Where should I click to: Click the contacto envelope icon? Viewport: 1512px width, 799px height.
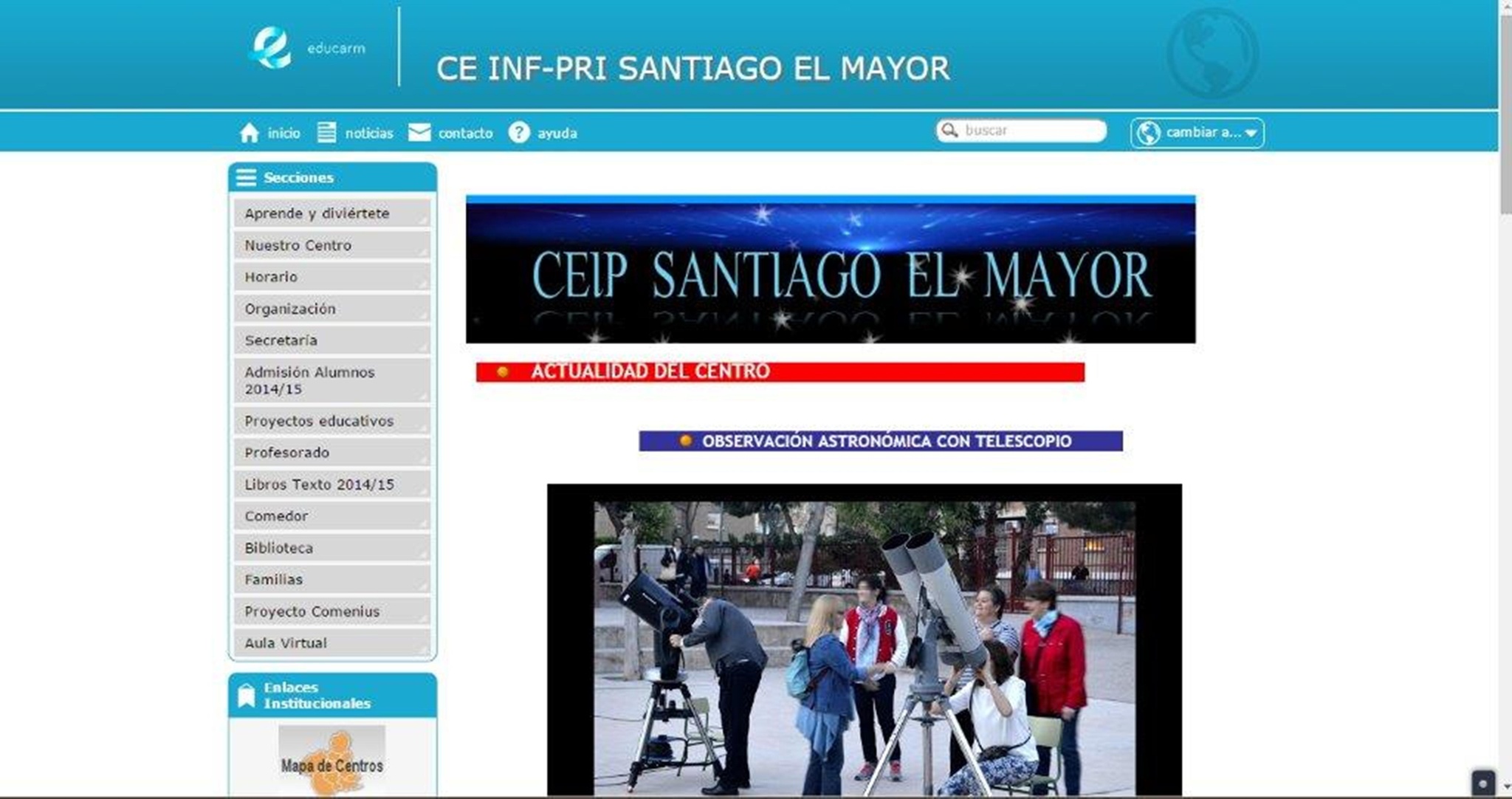(419, 133)
